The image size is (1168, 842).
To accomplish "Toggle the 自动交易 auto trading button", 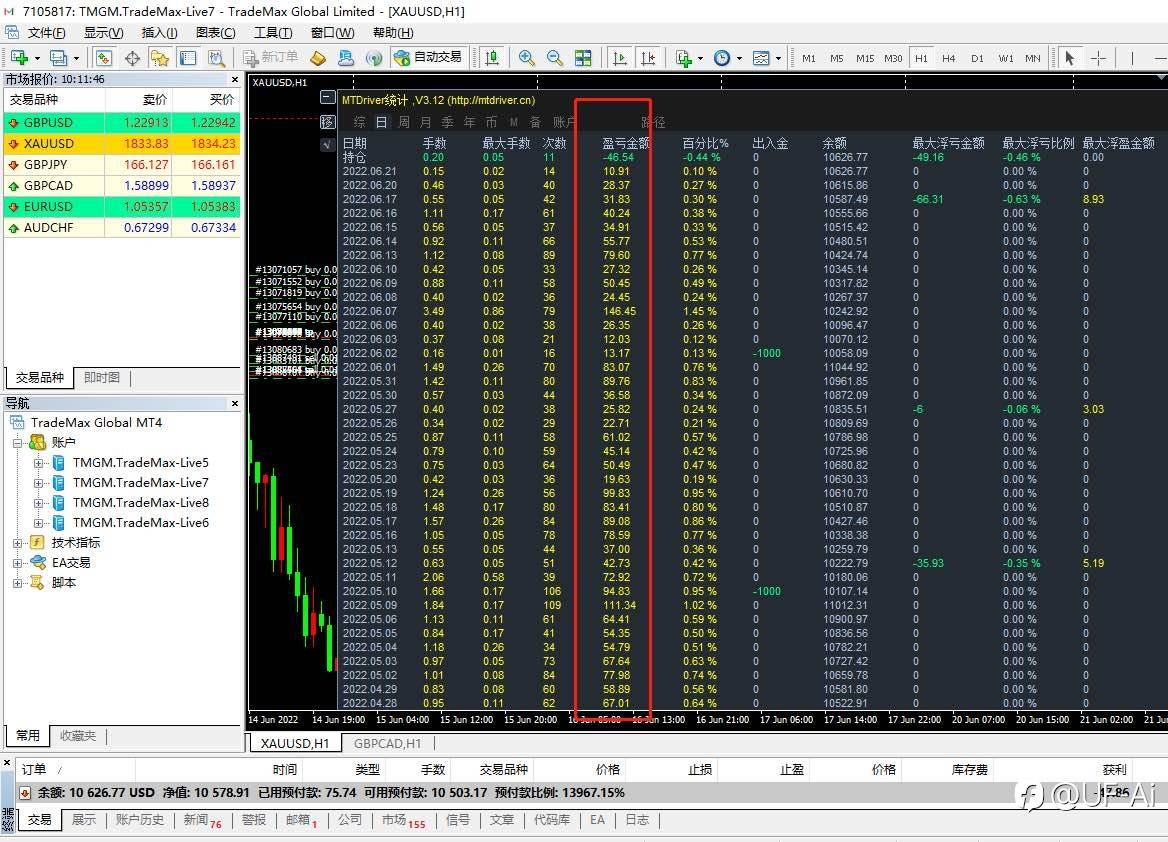I will (x=428, y=57).
